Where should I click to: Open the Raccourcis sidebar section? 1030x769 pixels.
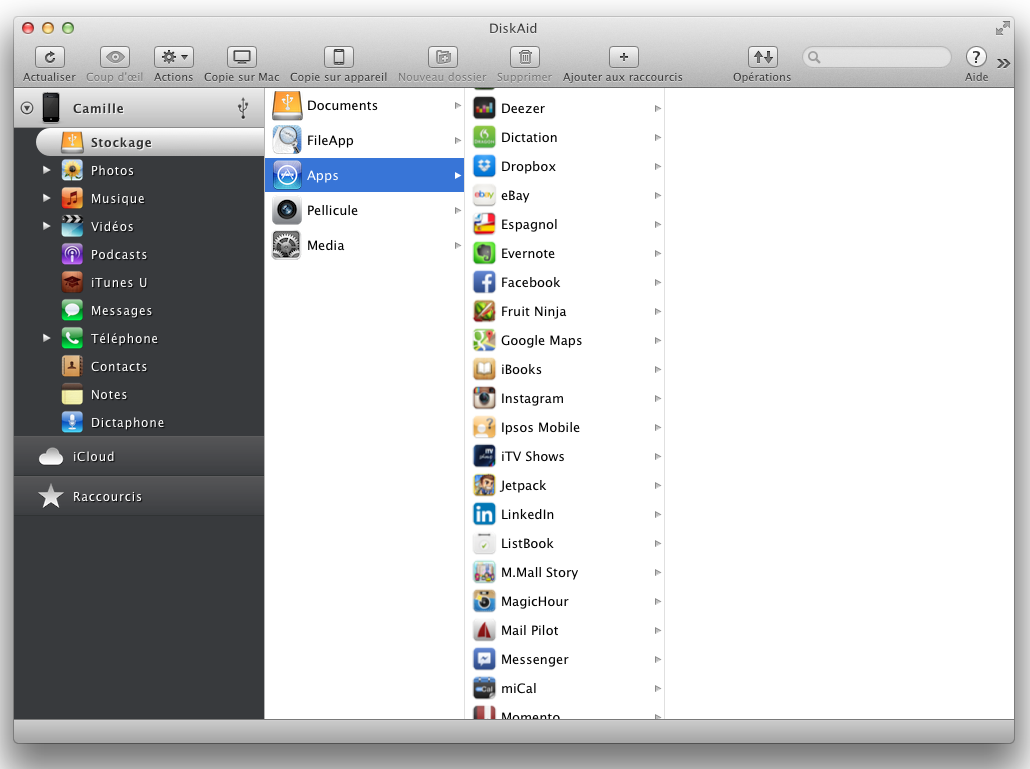click(107, 497)
